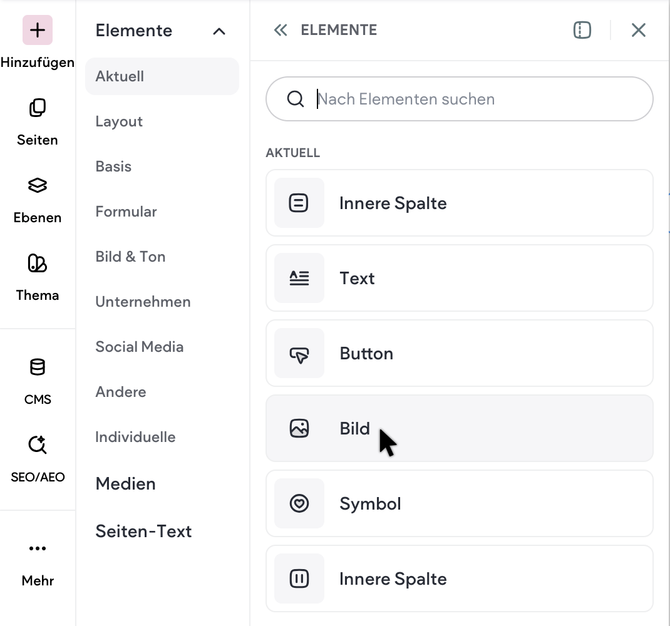Focus the Nach Elementen suchen field

pyautogui.click(x=459, y=99)
